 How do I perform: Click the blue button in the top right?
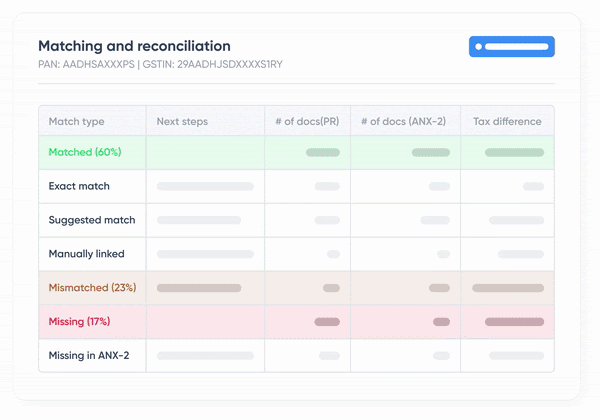[x=511, y=47]
